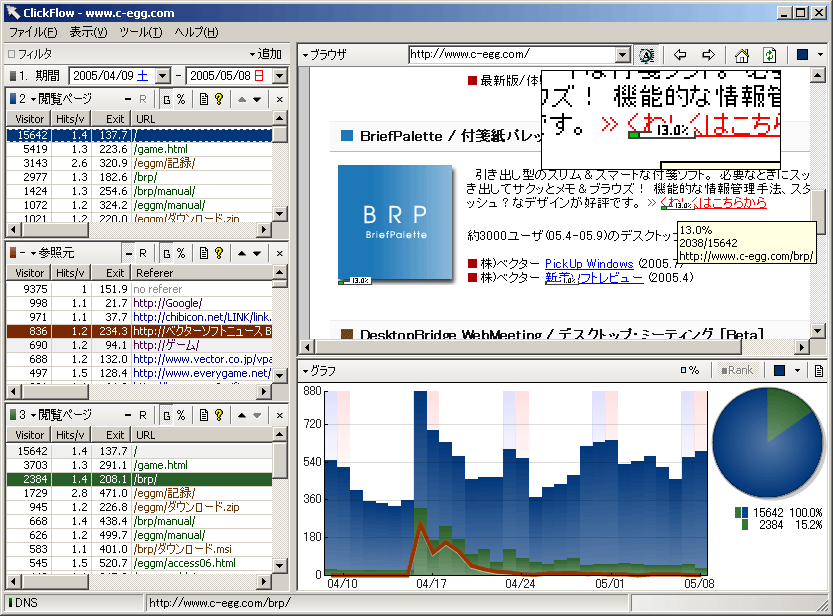833x616 pixels.
Task: Sort panel 3 list by Exit column
Action: tap(111, 435)
